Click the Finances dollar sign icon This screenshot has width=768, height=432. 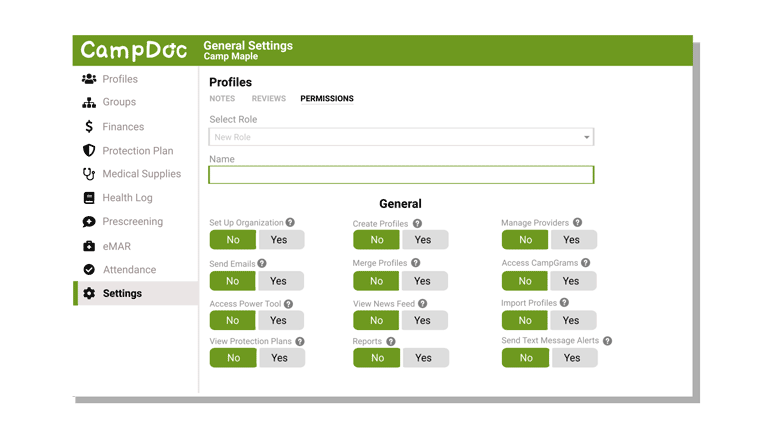[x=89, y=126]
